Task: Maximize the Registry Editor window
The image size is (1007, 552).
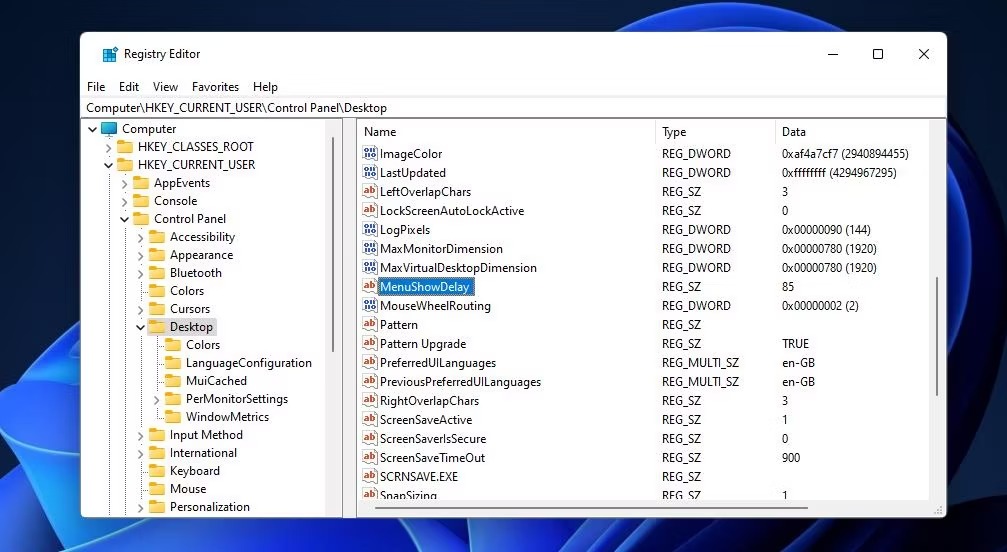Action: click(x=878, y=55)
